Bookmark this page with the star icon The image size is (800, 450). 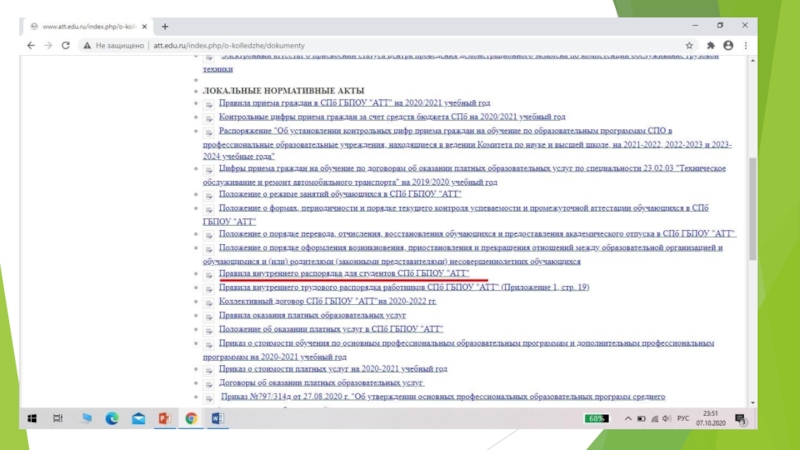689,45
